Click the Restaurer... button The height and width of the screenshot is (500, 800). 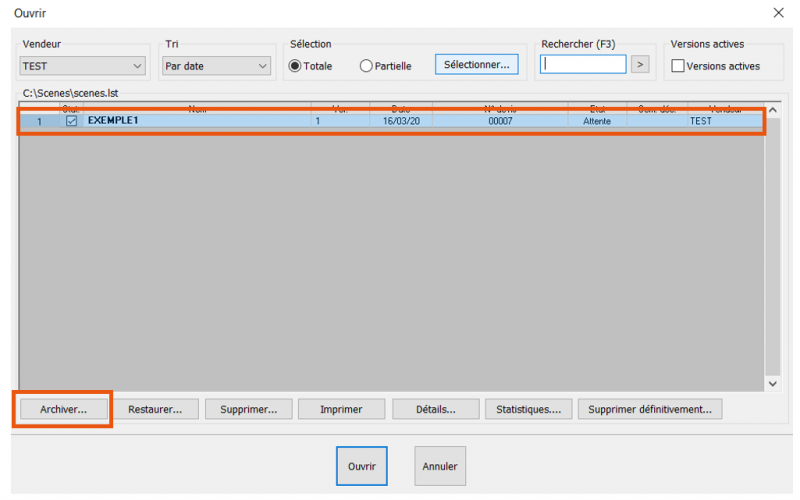(x=155, y=409)
